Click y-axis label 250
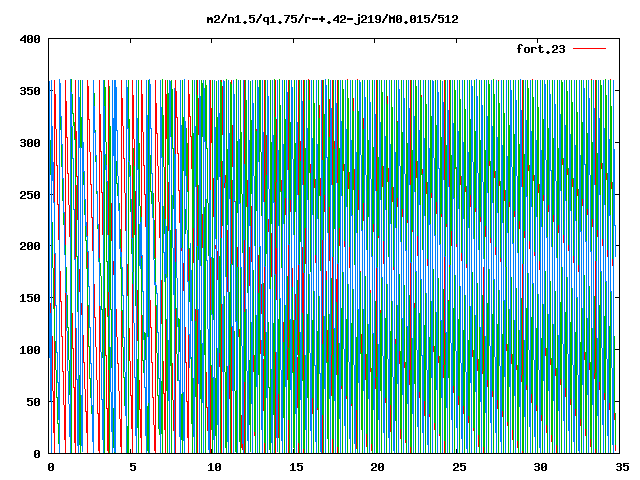 [x=30, y=195]
